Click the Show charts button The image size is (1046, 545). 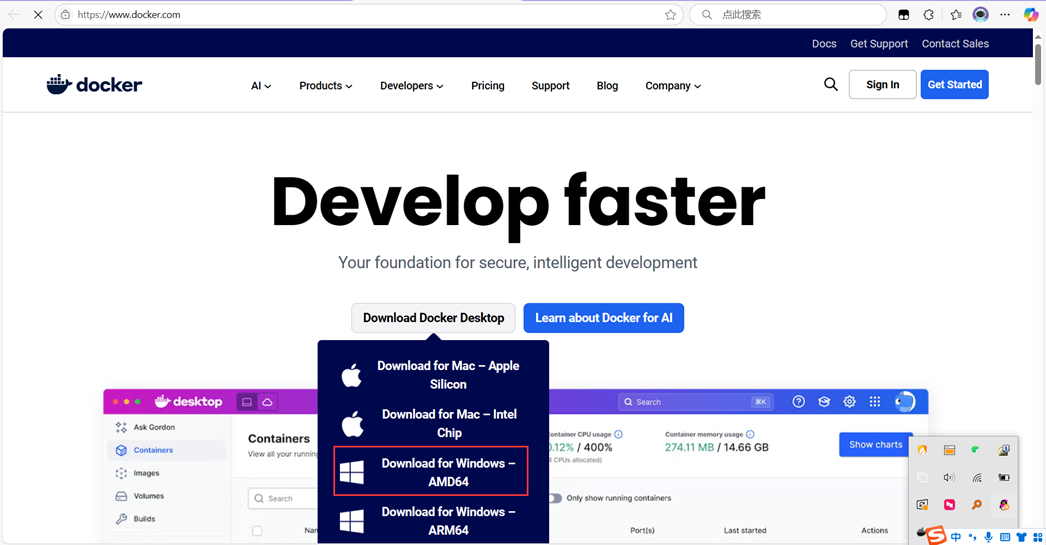[875, 444]
